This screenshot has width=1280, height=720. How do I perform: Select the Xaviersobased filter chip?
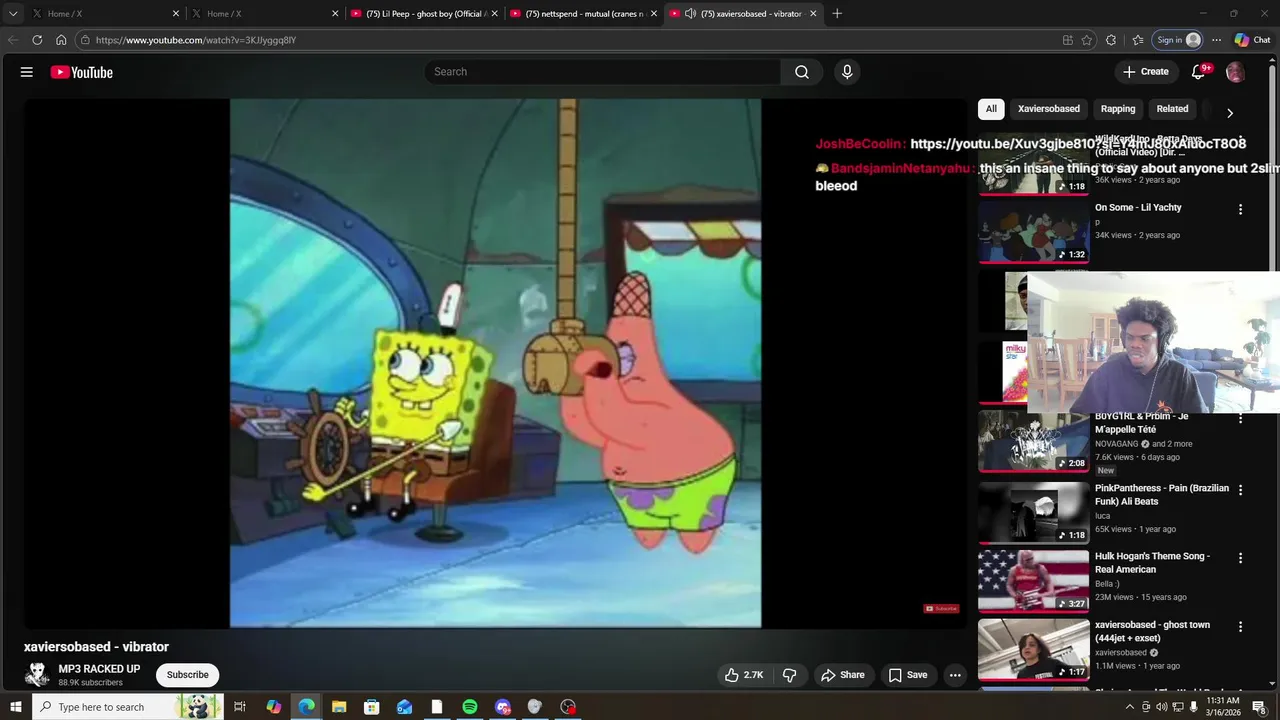(1049, 109)
